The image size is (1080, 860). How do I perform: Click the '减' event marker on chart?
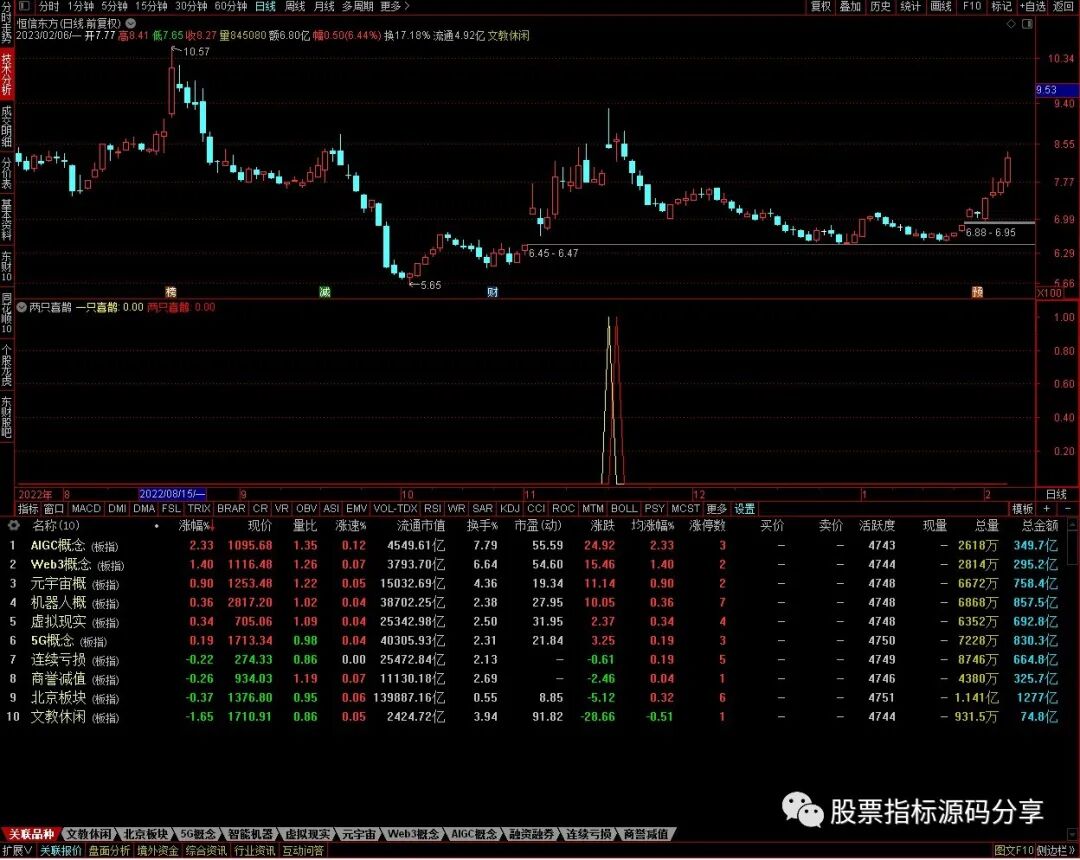[x=325, y=292]
